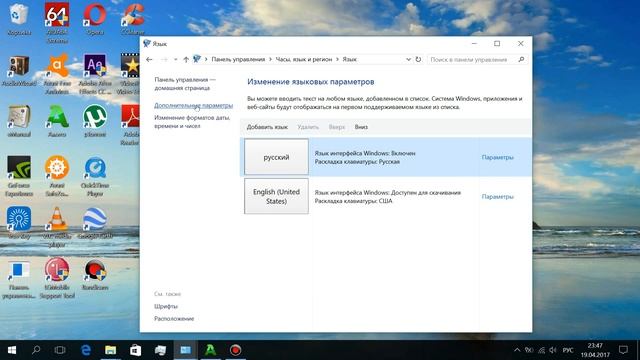Launch QuickTime Player desktop shortcut
The image size is (640, 360).
click(x=95, y=176)
